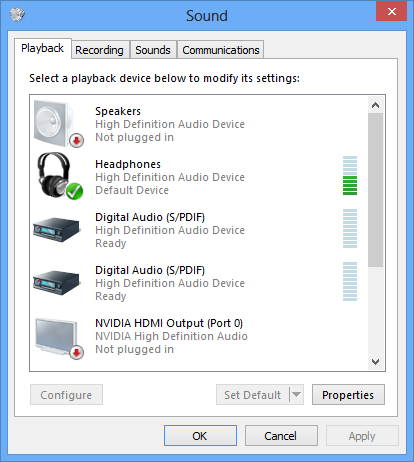Select the NVIDIA HDMI Output monitor icon
The image size is (414, 462).
click(x=58, y=337)
